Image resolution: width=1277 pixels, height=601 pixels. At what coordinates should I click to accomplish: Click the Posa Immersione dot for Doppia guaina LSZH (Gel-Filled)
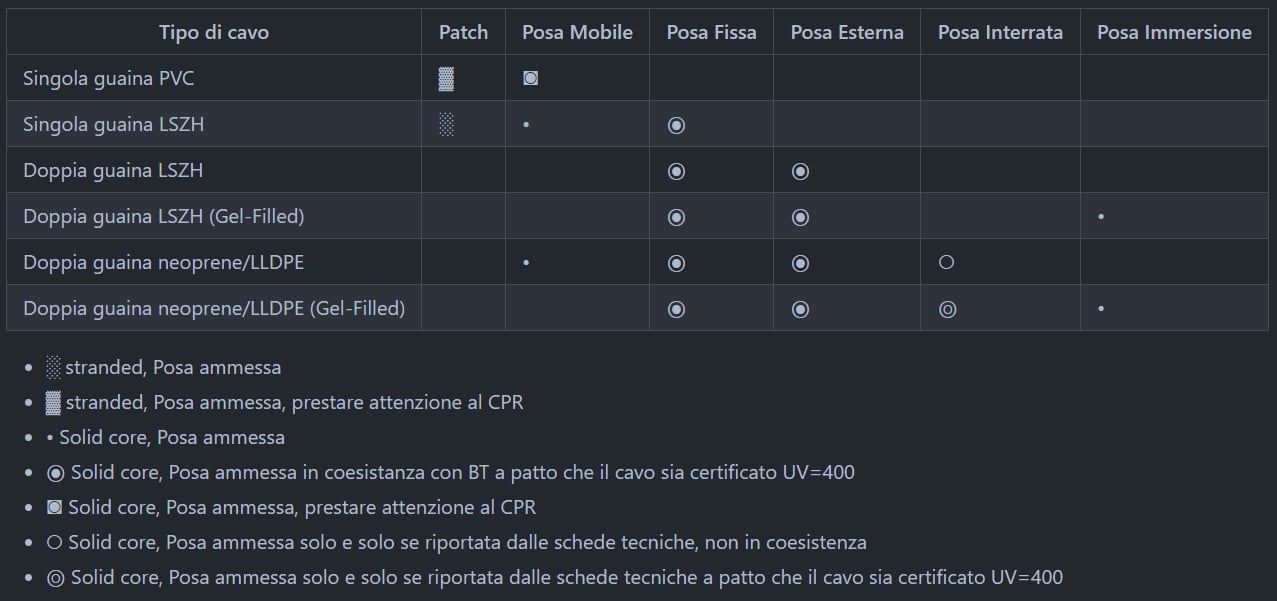point(1101,216)
